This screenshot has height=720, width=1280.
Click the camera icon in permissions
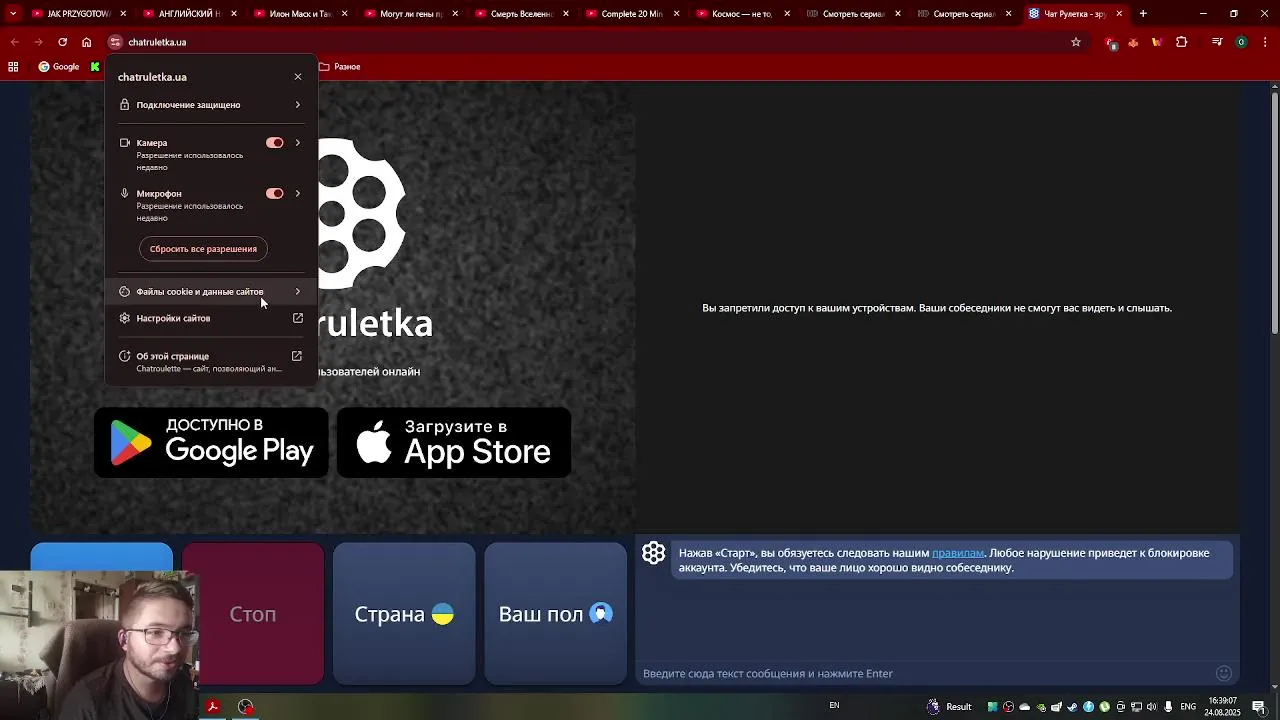(x=124, y=143)
